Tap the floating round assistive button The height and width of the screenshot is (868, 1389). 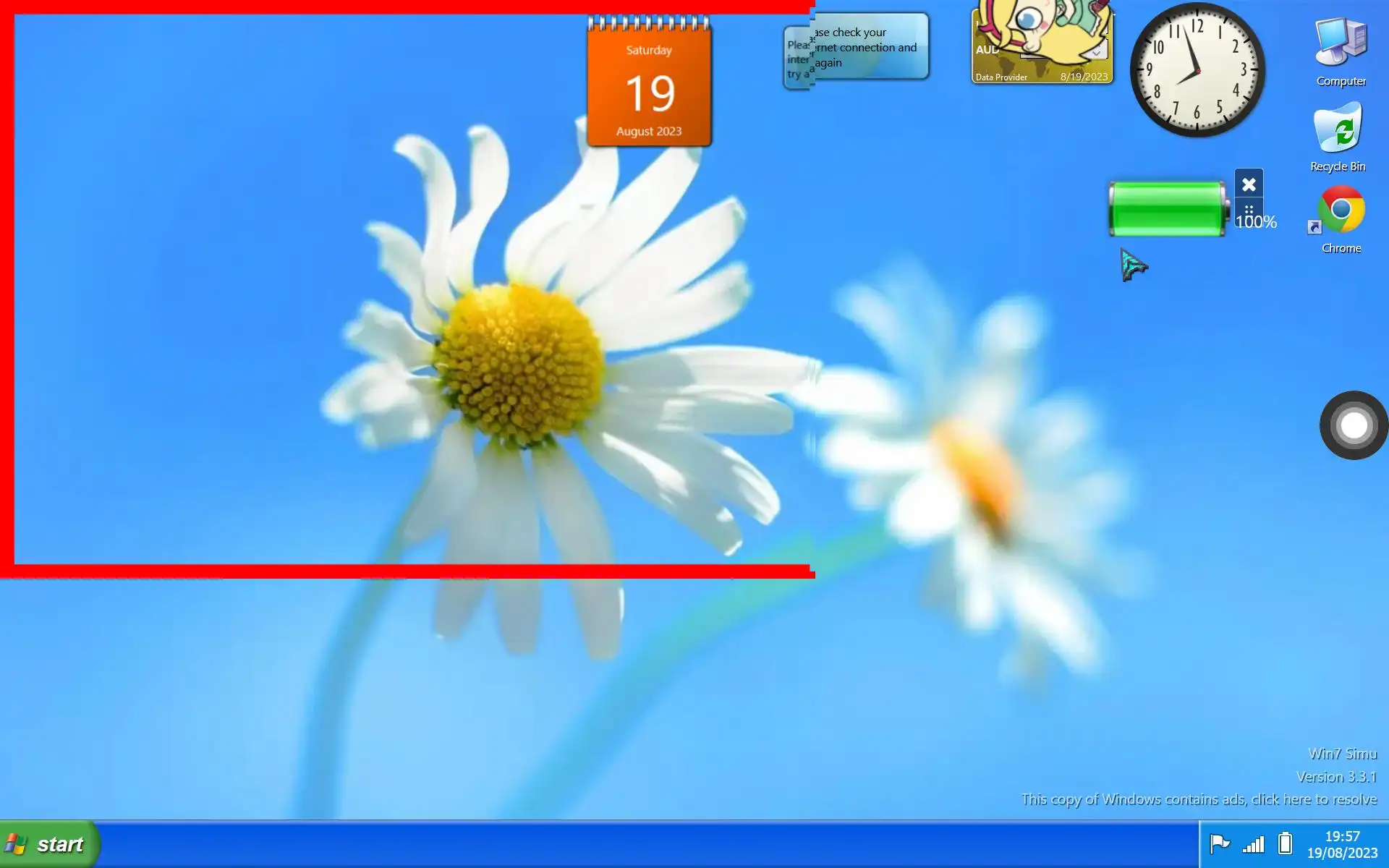(x=1354, y=425)
